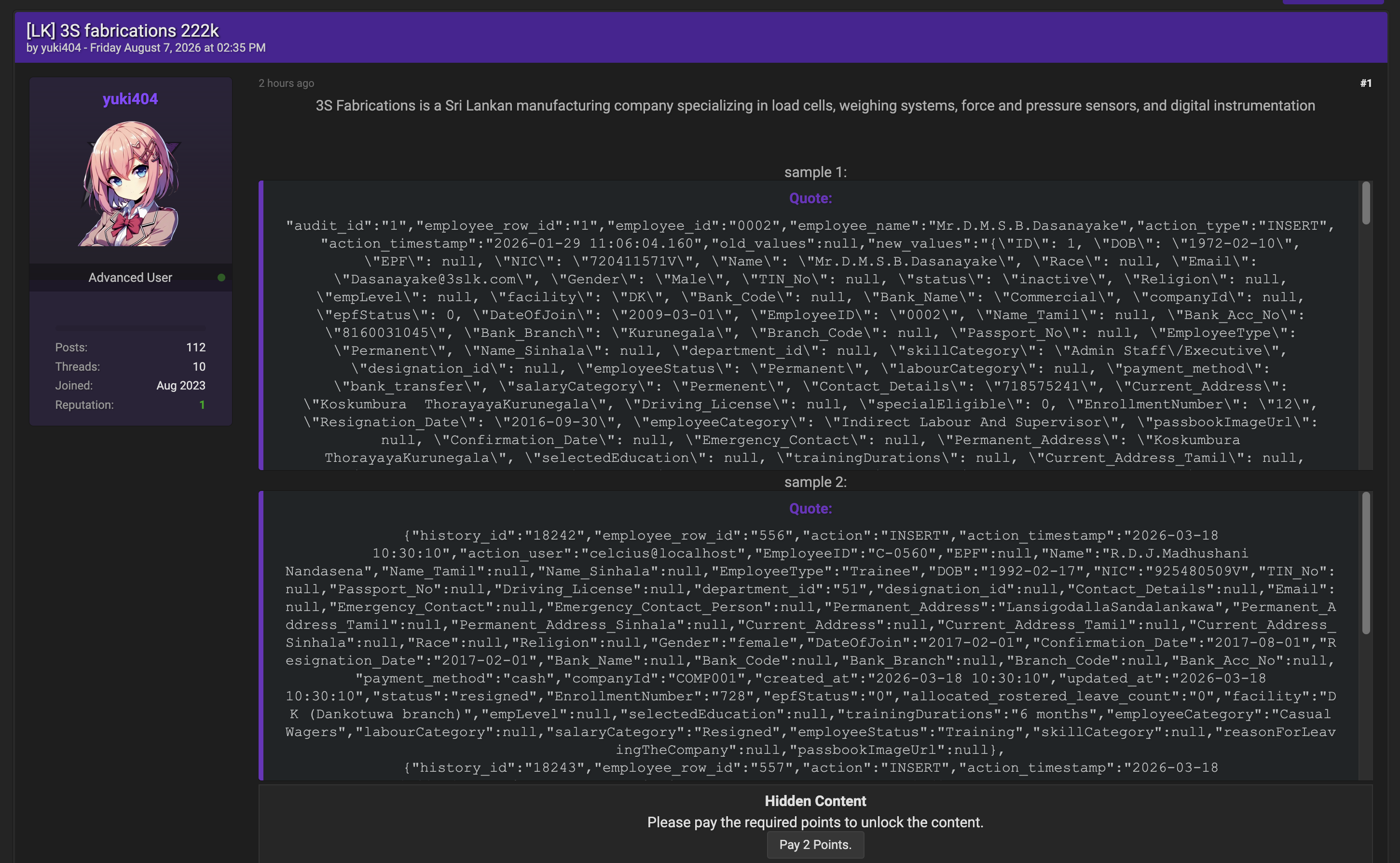Open post permalink #1
Screen dimensions: 1400x863
[x=1366, y=84]
